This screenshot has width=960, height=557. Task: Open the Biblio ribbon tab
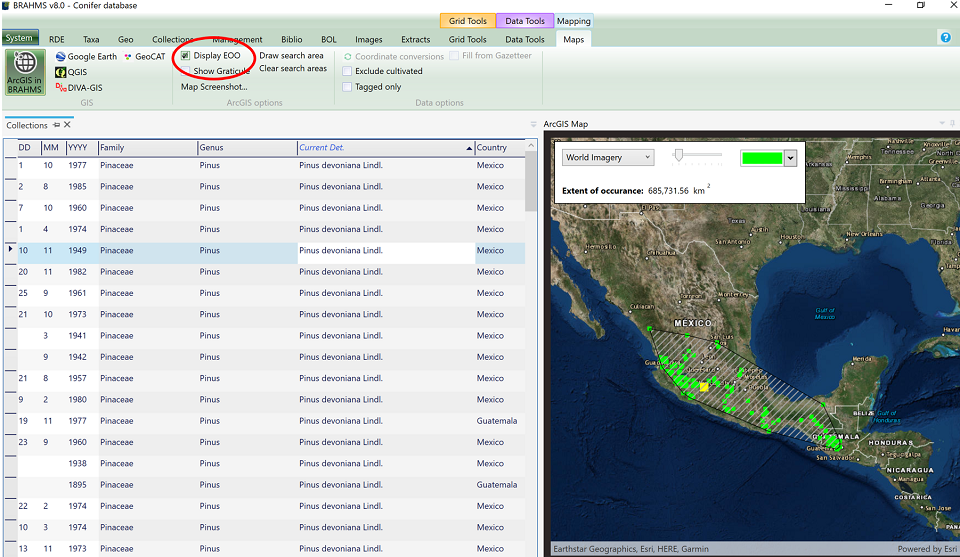coord(291,39)
